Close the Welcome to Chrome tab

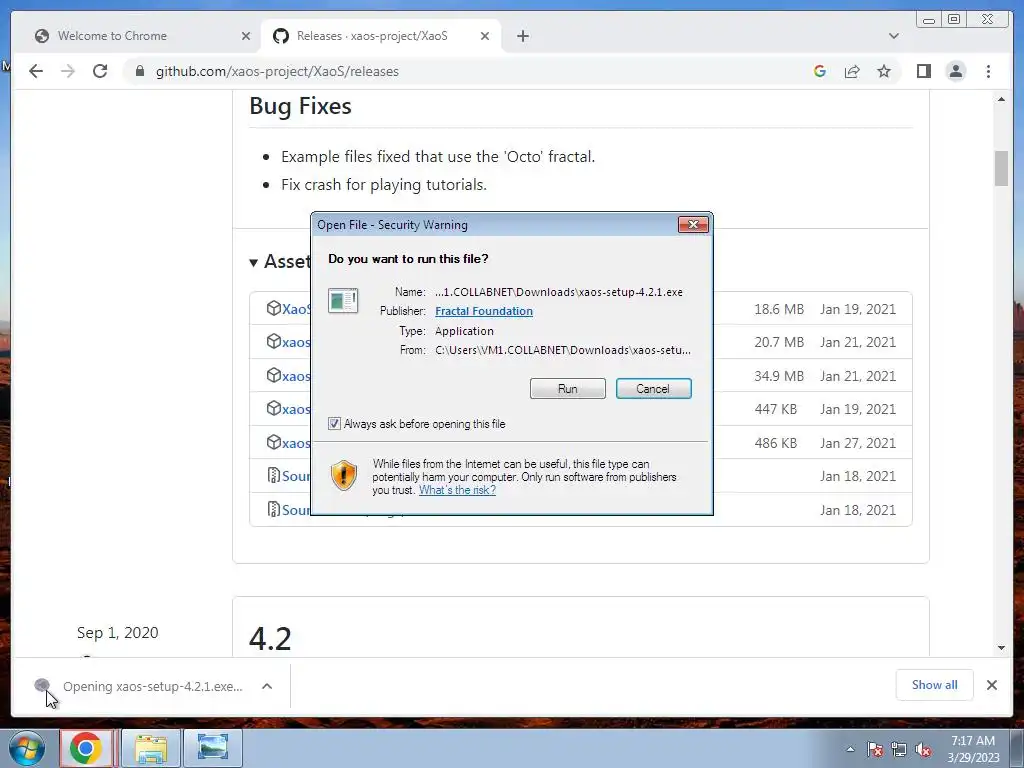pos(246,36)
